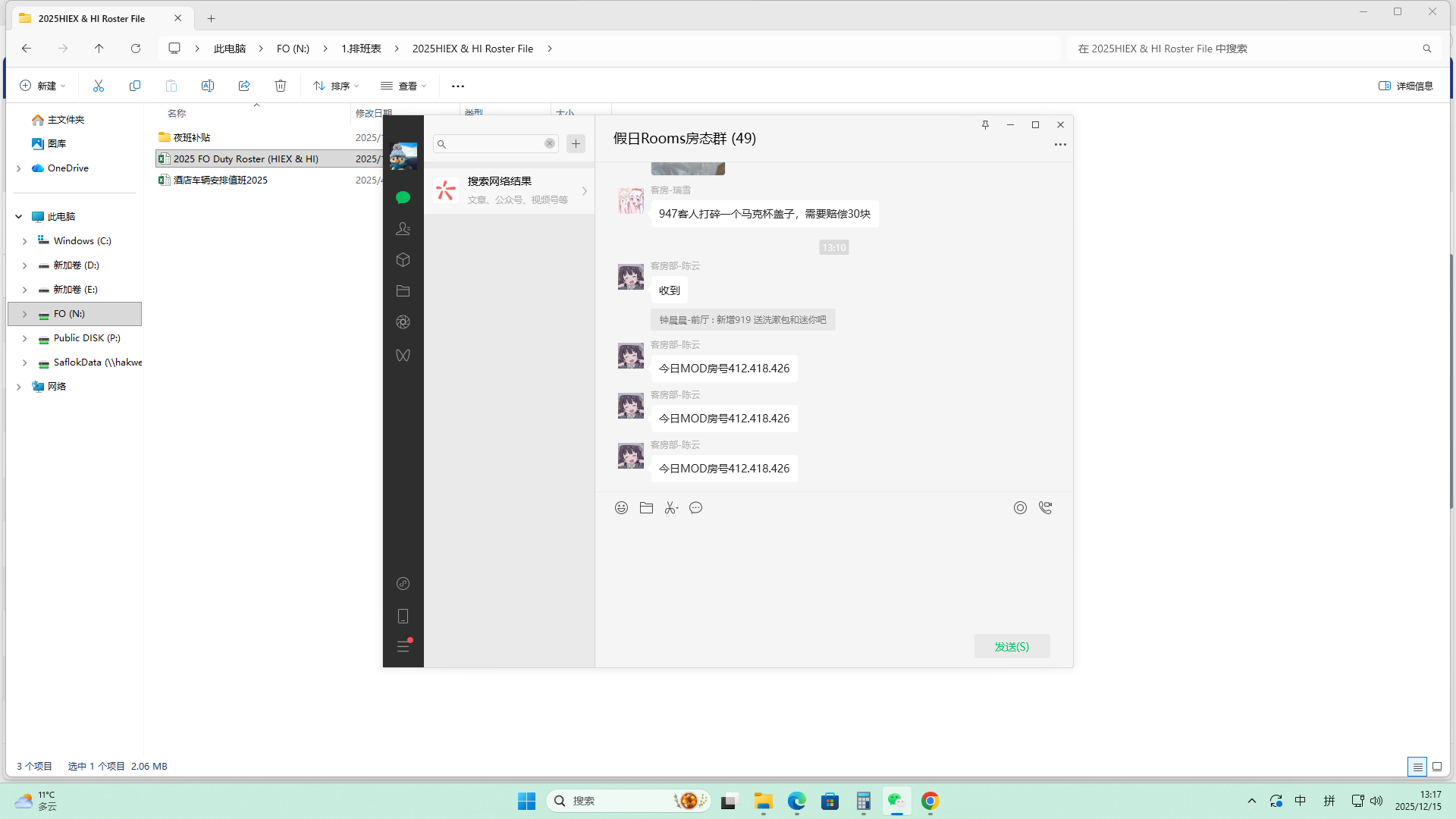The image size is (1456, 819).
Task: Open WeChat Favorites cube icon
Action: tap(403, 260)
